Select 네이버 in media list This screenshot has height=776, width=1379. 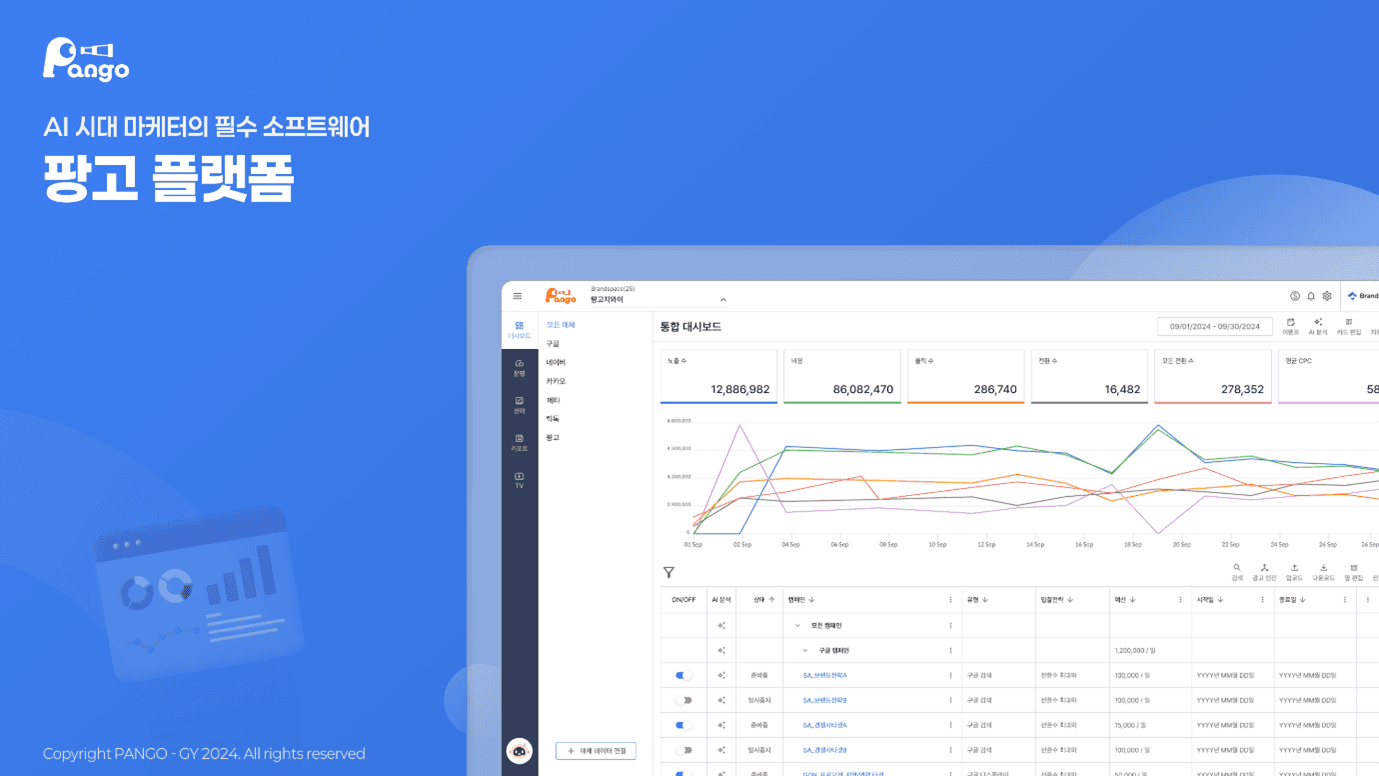(556, 363)
